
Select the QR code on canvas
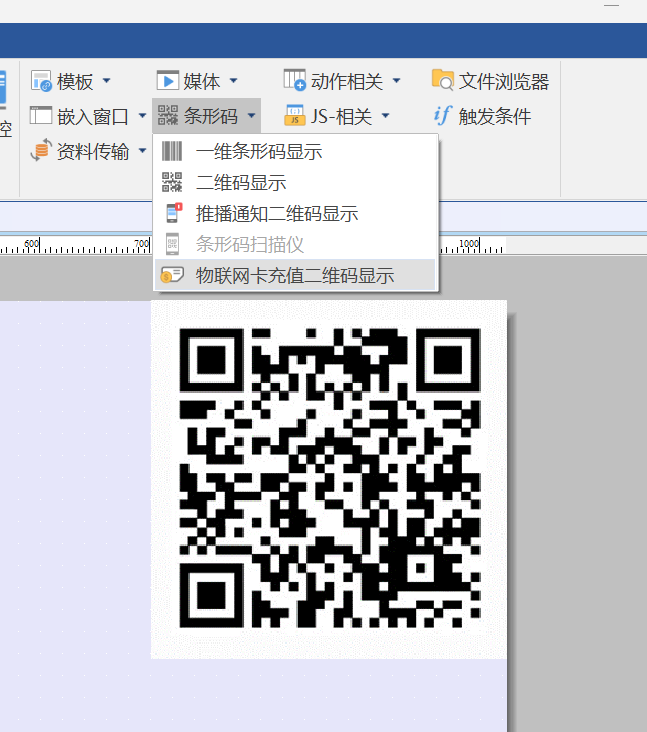[x=329, y=479]
